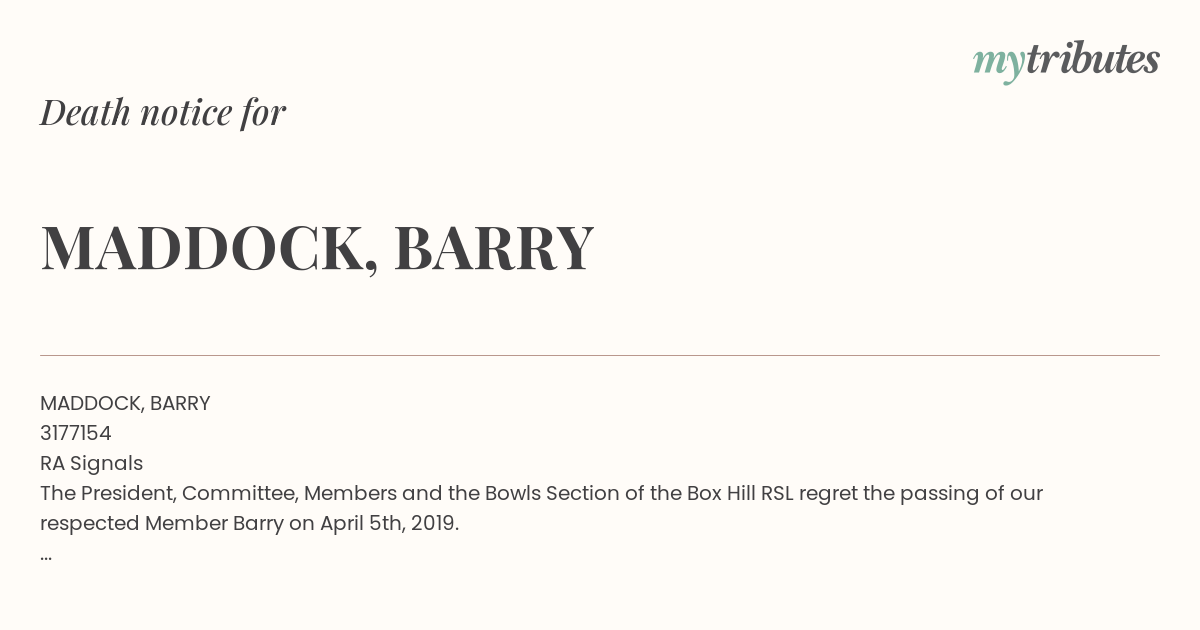Click the 'Death notice for' heading

coord(163,113)
